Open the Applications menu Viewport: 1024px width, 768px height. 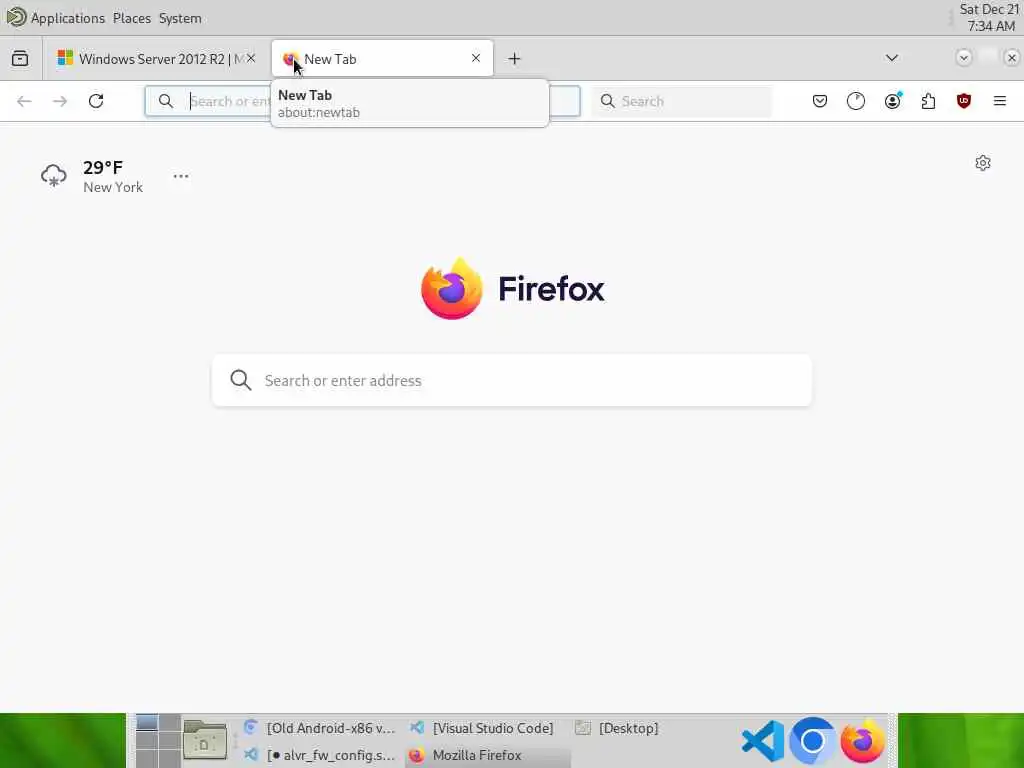[68, 18]
